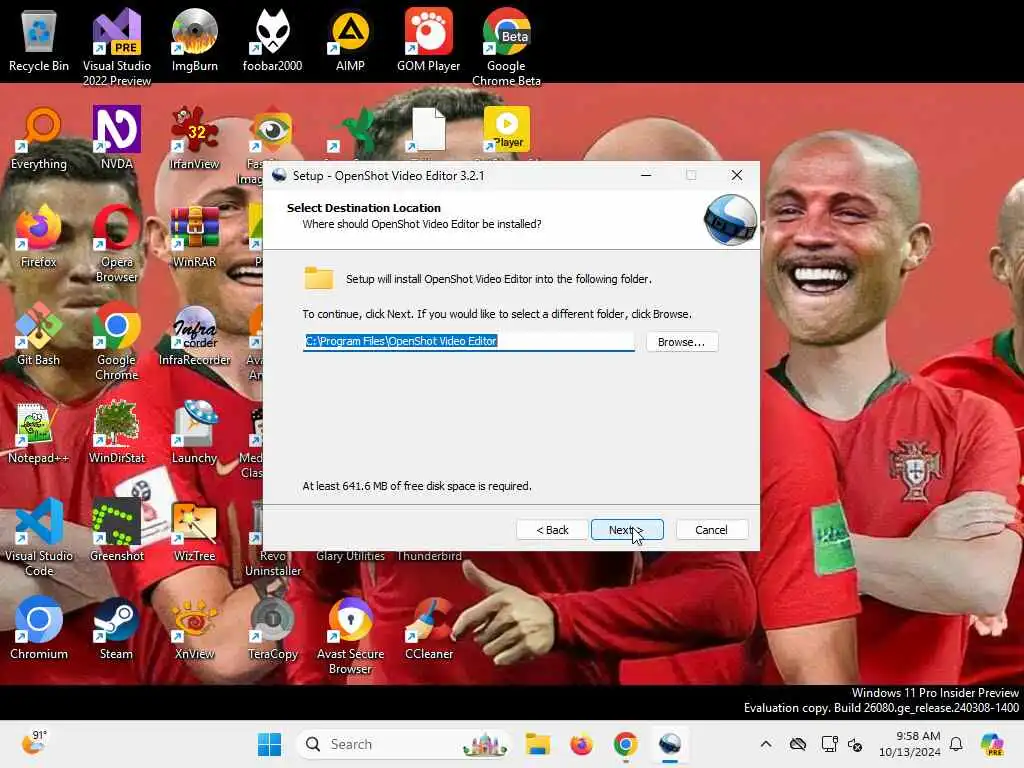Select the Revo Uninstaller desktop icon
The image size is (1024, 768).
point(273,563)
